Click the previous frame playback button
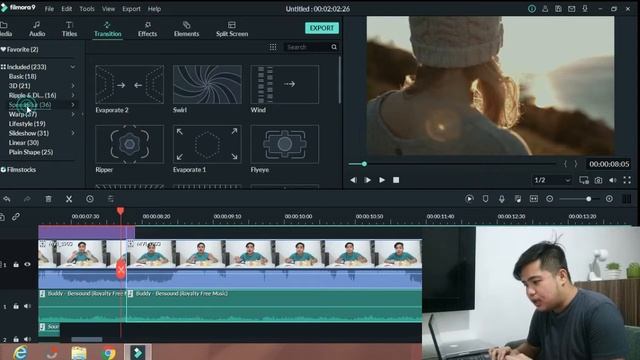This screenshot has height=360, width=640. [353, 180]
